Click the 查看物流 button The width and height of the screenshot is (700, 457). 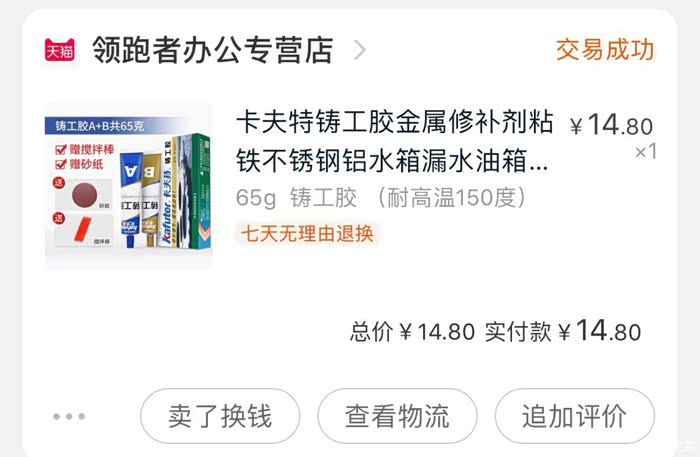tap(397, 416)
